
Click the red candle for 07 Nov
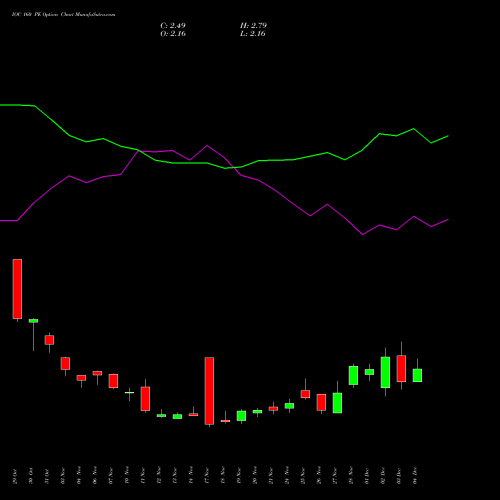[x=113, y=381]
